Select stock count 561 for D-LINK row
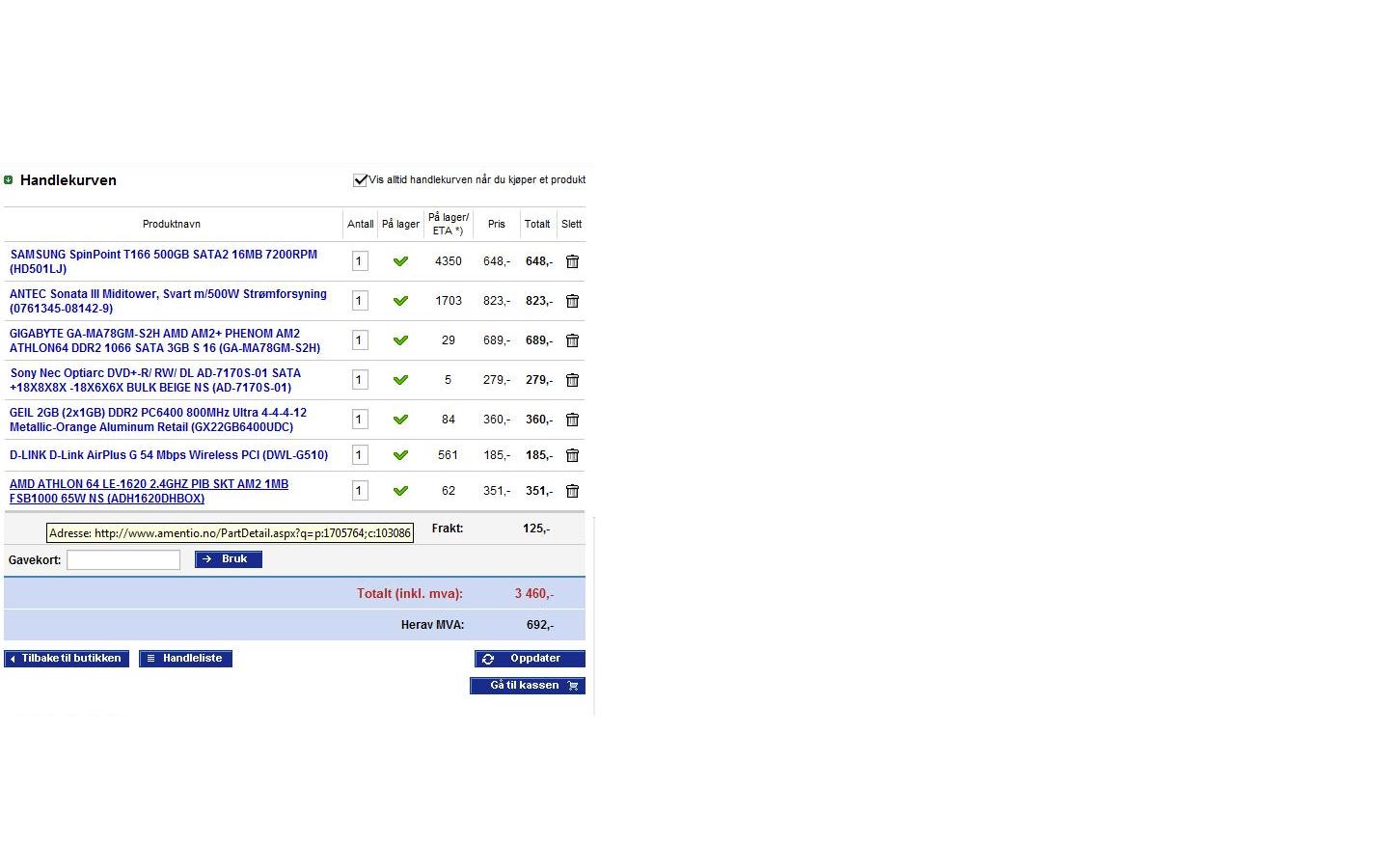 pyautogui.click(x=449, y=455)
